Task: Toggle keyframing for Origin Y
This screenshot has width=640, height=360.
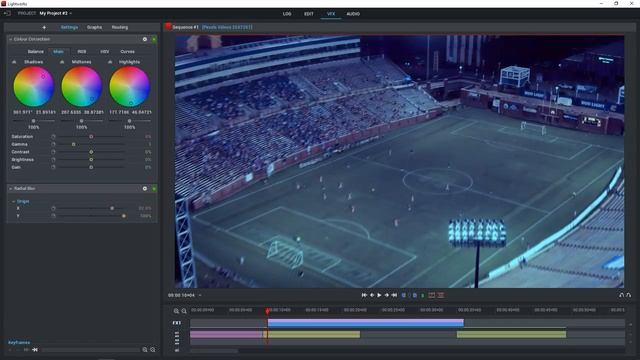Action: click(53, 216)
